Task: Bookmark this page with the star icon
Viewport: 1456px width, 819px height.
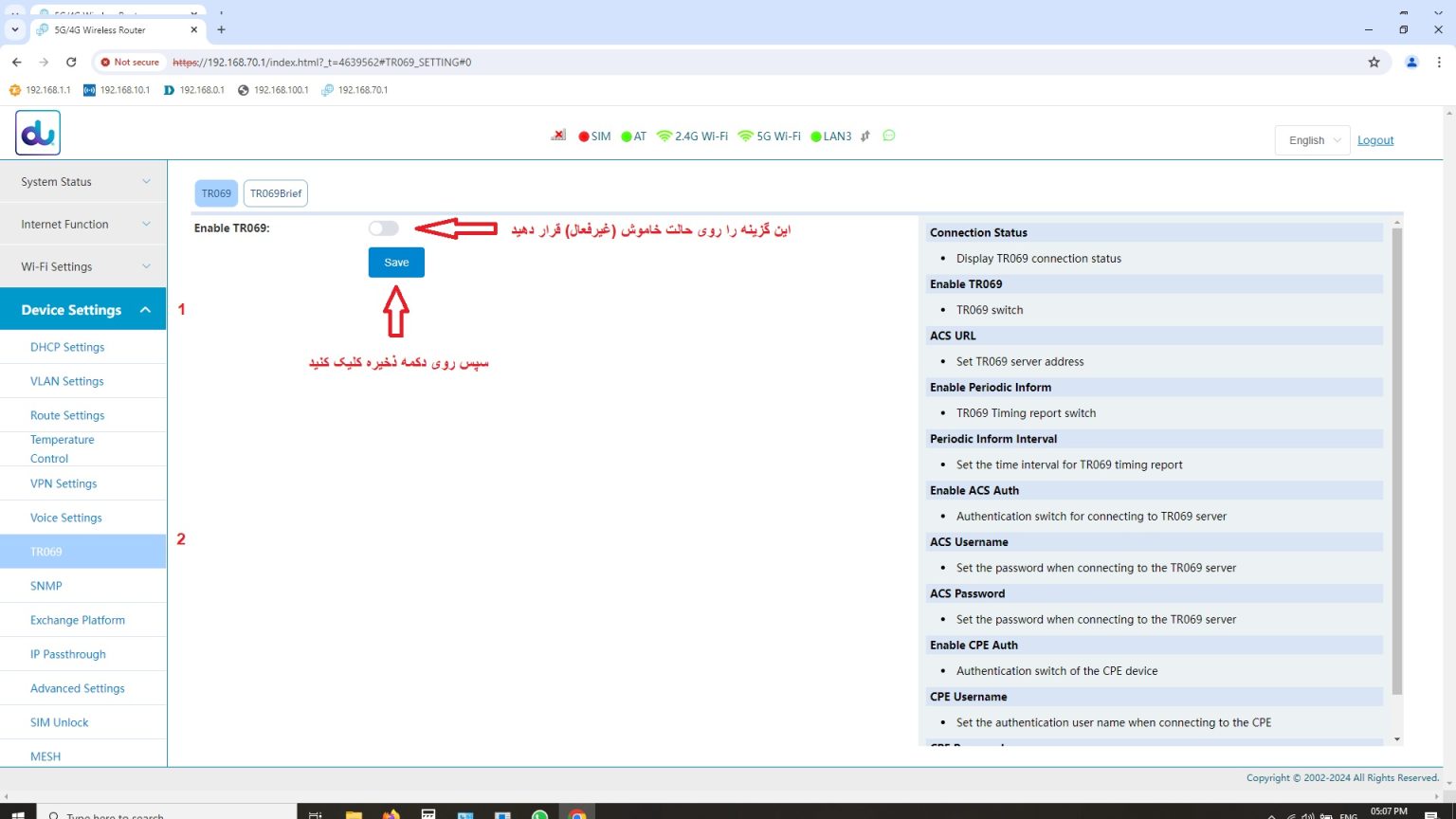Action: [x=1374, y=63]
